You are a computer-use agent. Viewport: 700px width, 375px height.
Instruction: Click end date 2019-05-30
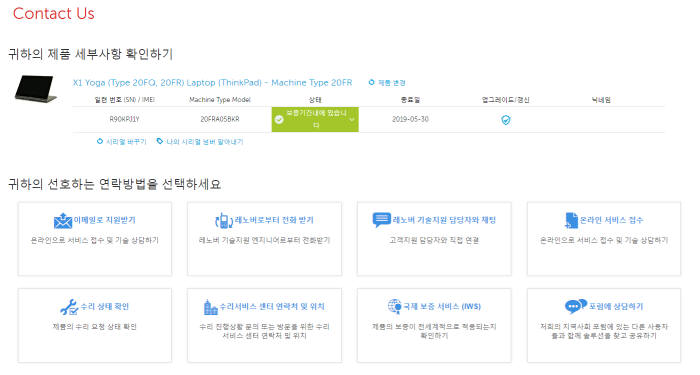(x=410, y=120)
